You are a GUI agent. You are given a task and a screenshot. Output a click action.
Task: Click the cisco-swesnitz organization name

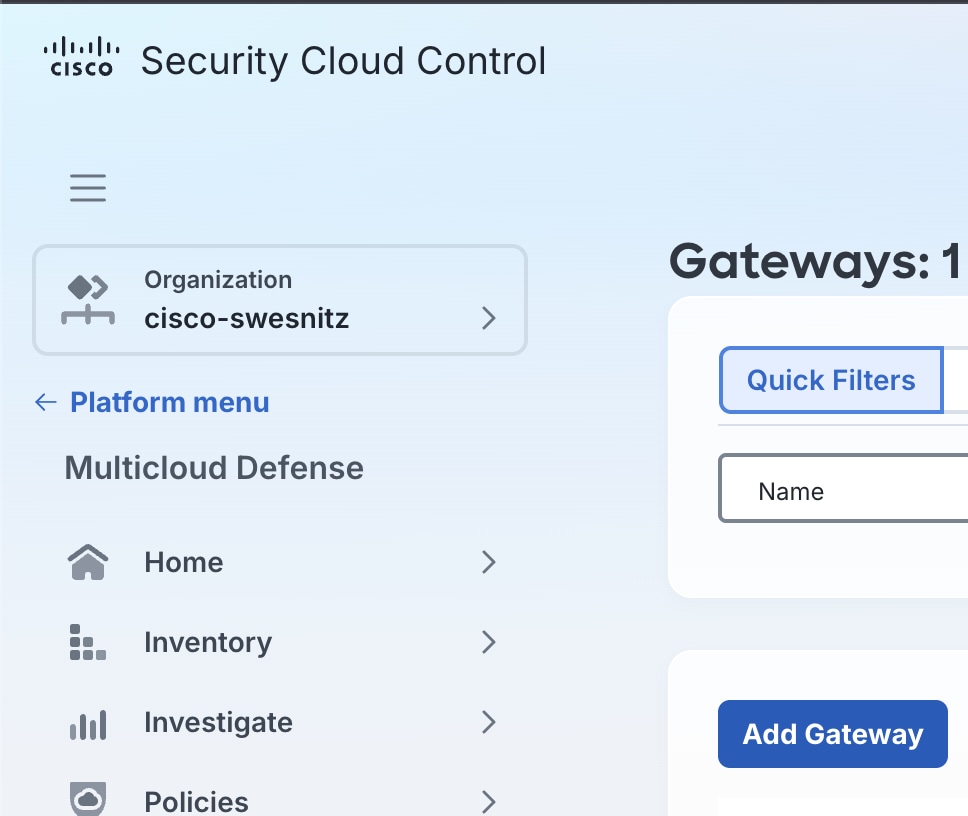(246, 318)
